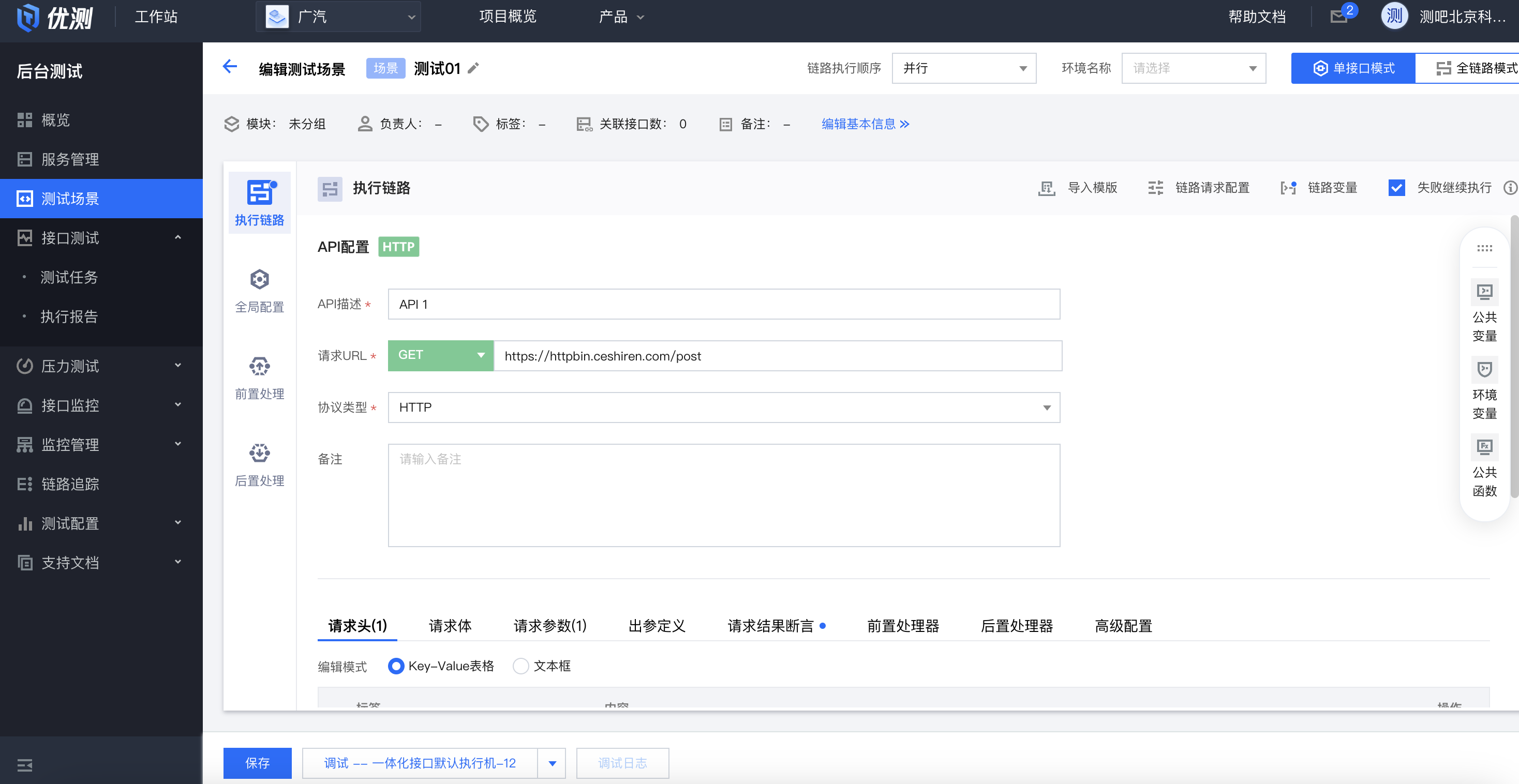Open 链路变量 icon
This screenshot has height=784, width=1519.
click(1288, 188)
